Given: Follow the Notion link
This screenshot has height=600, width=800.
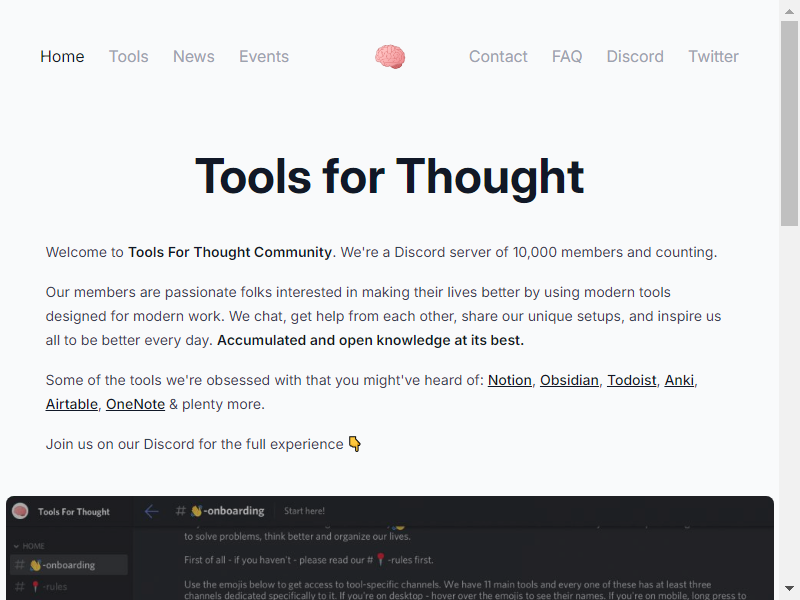Looking at the screenshot, I should pos(510,380).
